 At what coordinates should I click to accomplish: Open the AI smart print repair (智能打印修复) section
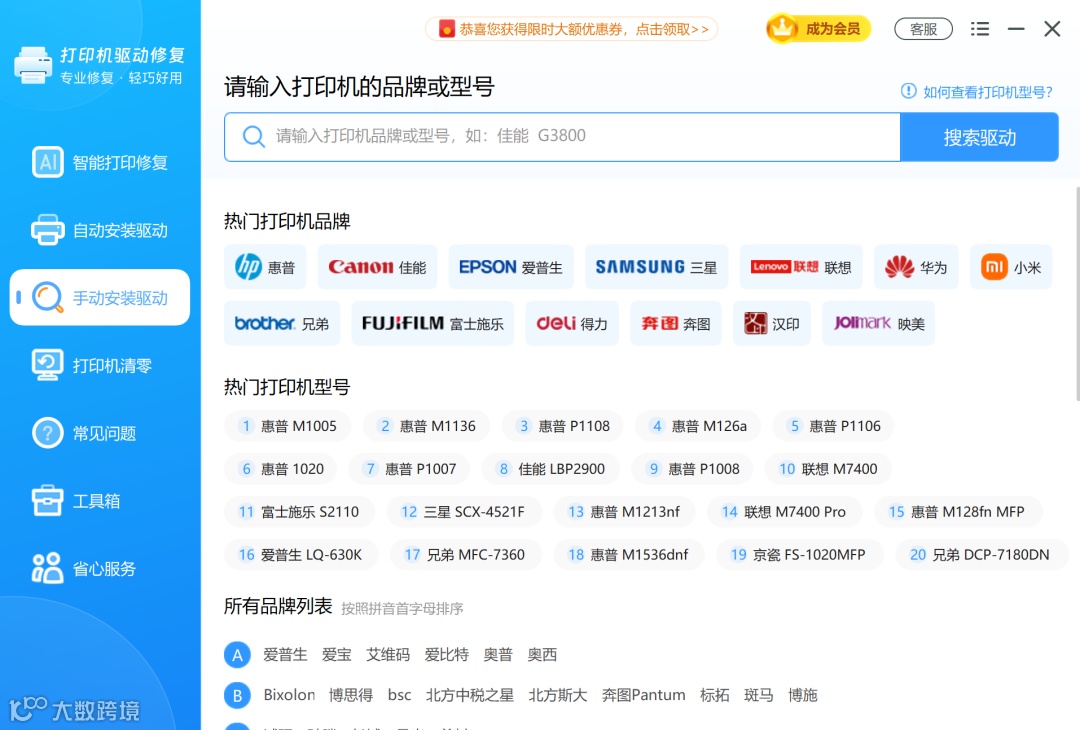[100, 163]
